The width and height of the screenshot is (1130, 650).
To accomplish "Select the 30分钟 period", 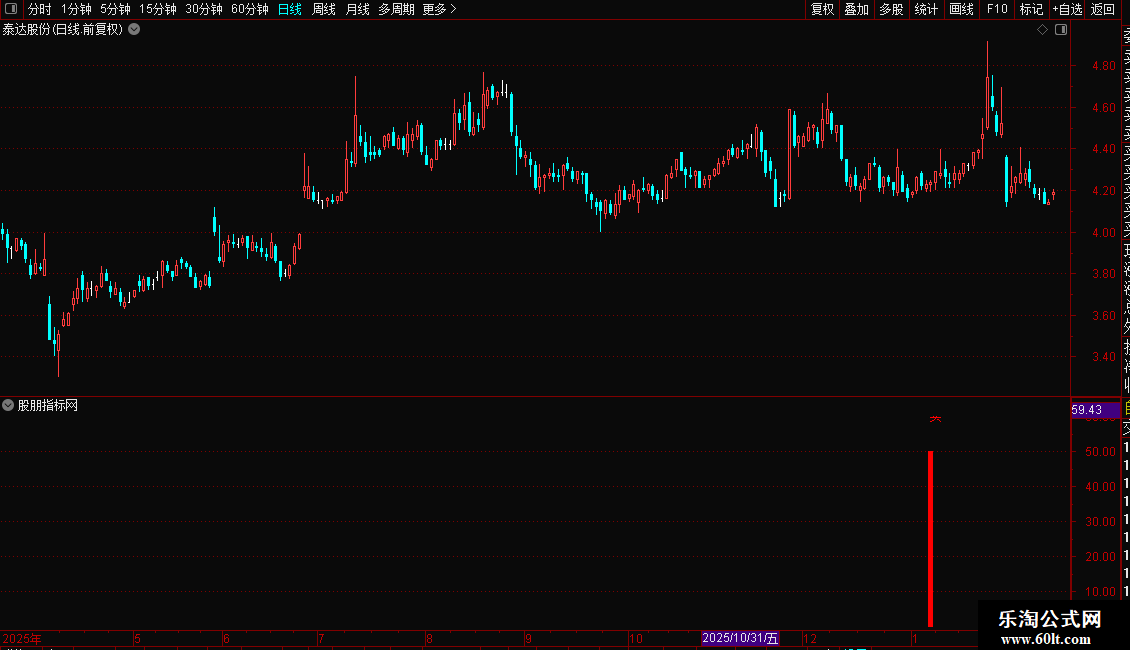I will [x=204, y=9].
